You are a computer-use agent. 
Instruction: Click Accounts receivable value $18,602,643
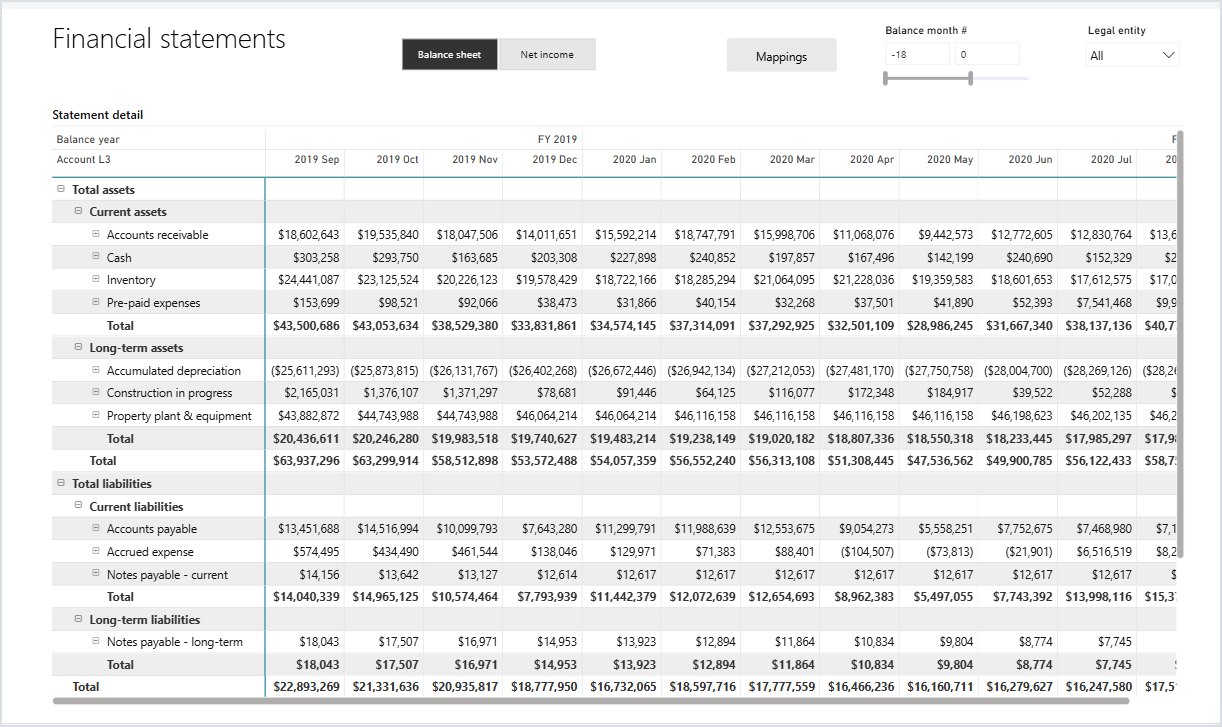[x=309, y=234]
